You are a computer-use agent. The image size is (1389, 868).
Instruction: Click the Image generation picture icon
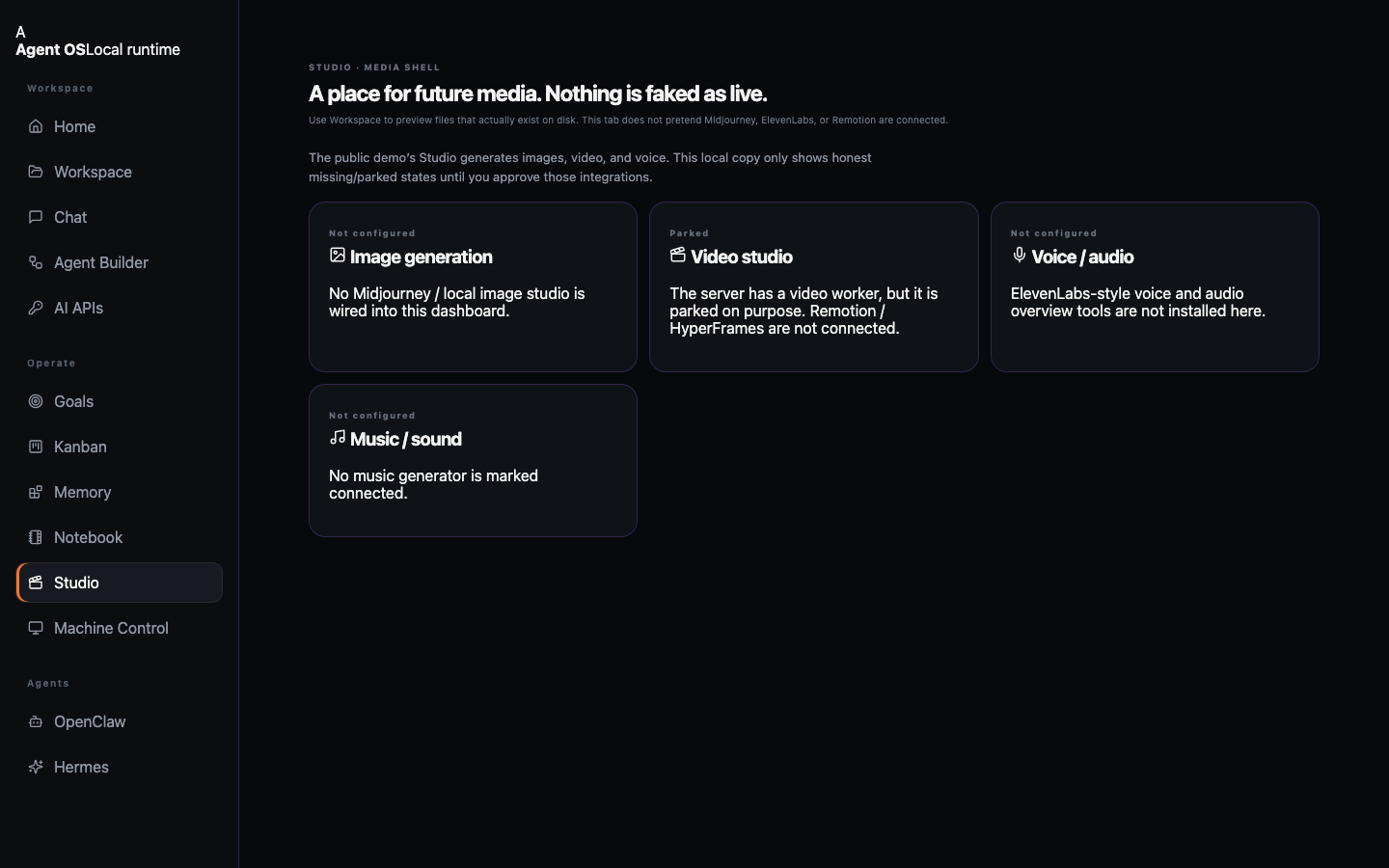(338, 255)
